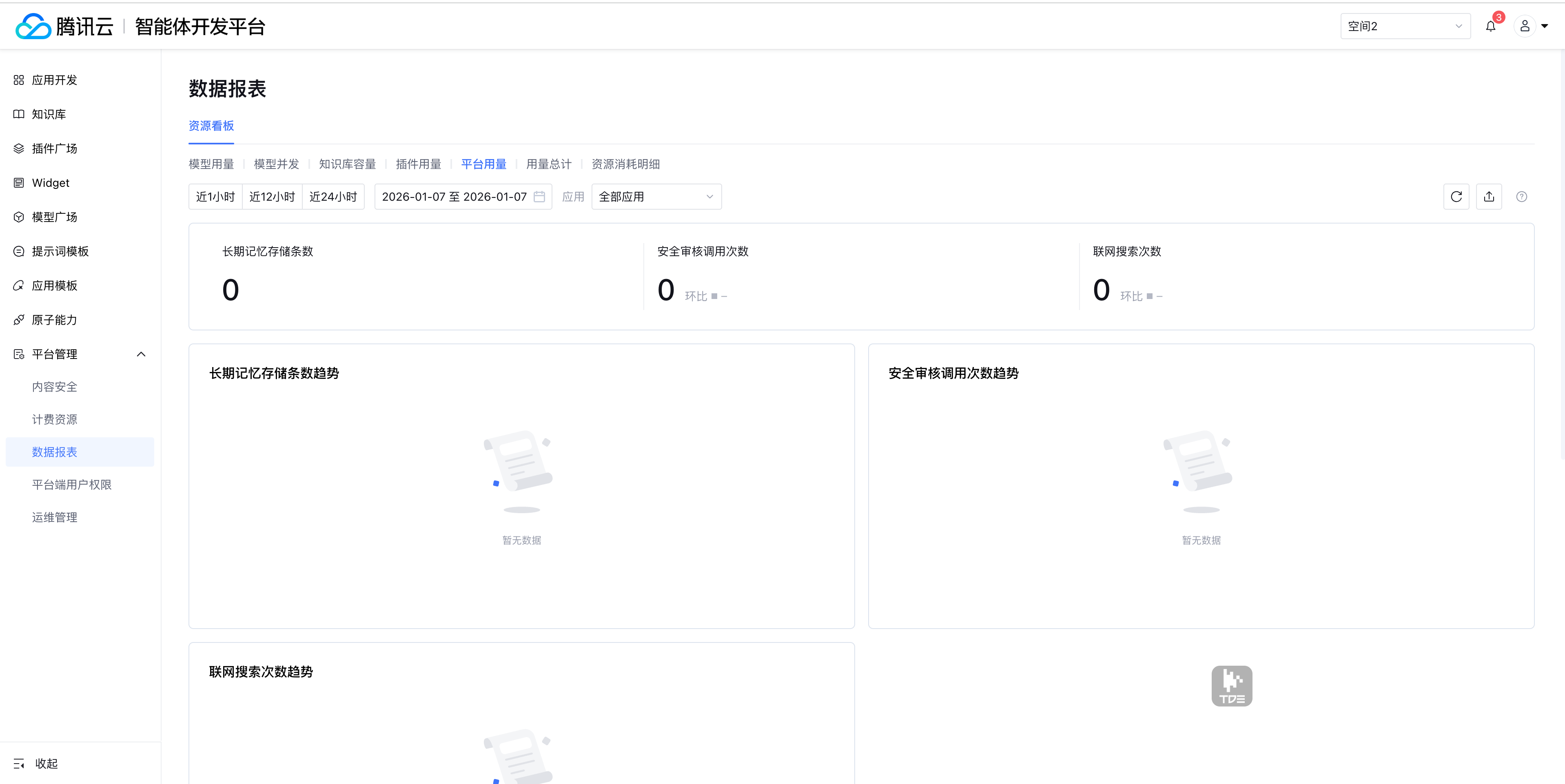1565x784 pixels.
Task: Click the export report icon
Action: pos(1488,197)
